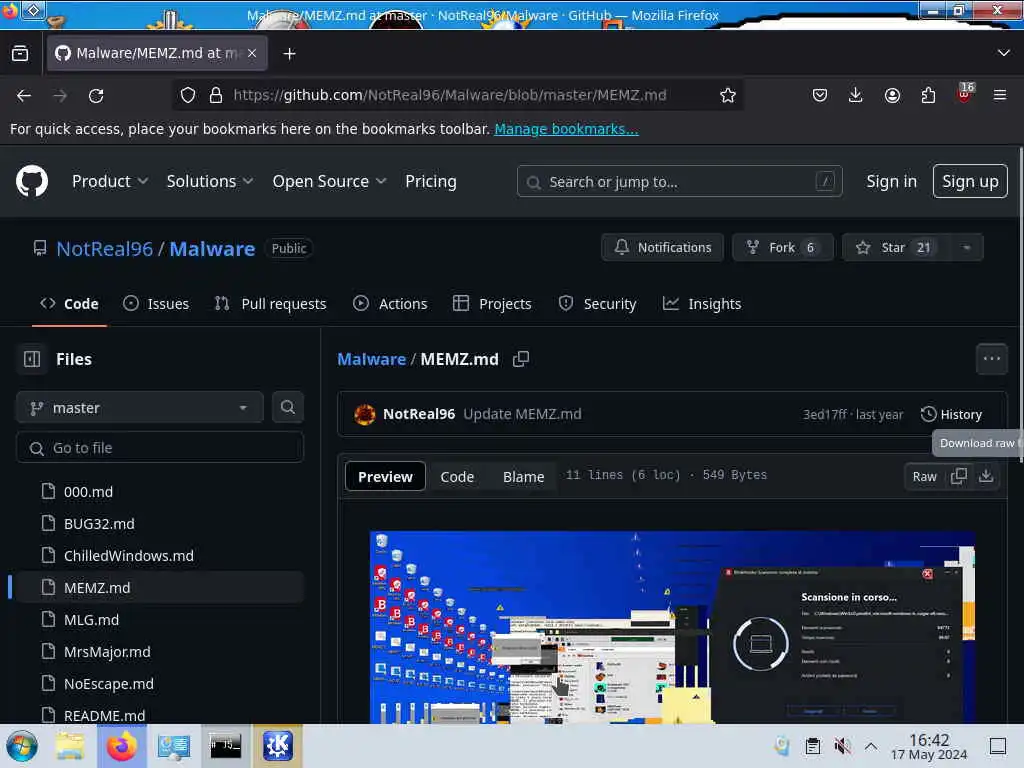Click the browser back arrow
The image size is (1024, 768).
click(24, 96)
